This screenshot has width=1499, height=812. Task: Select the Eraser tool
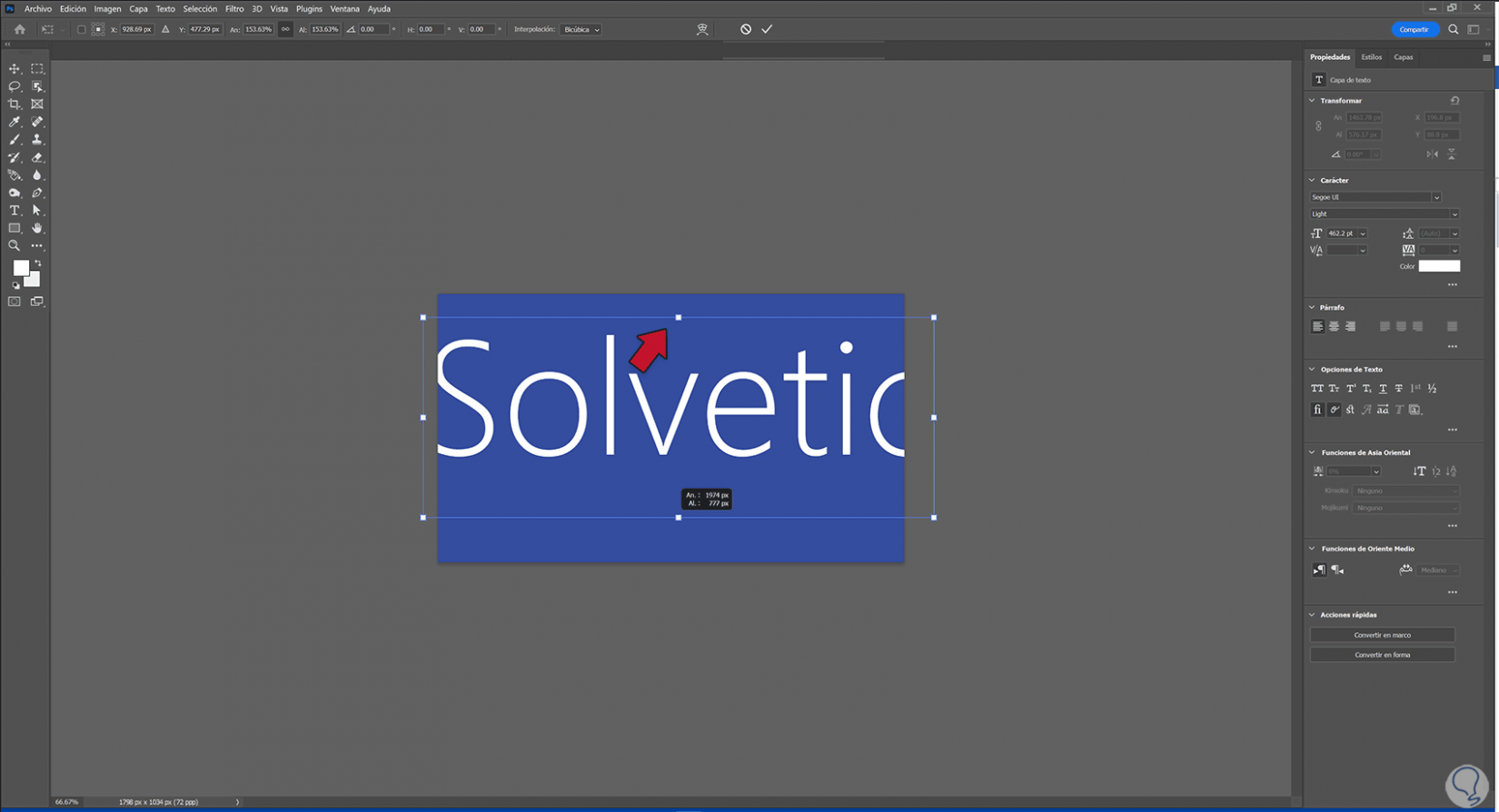click(x=37, y=157)
